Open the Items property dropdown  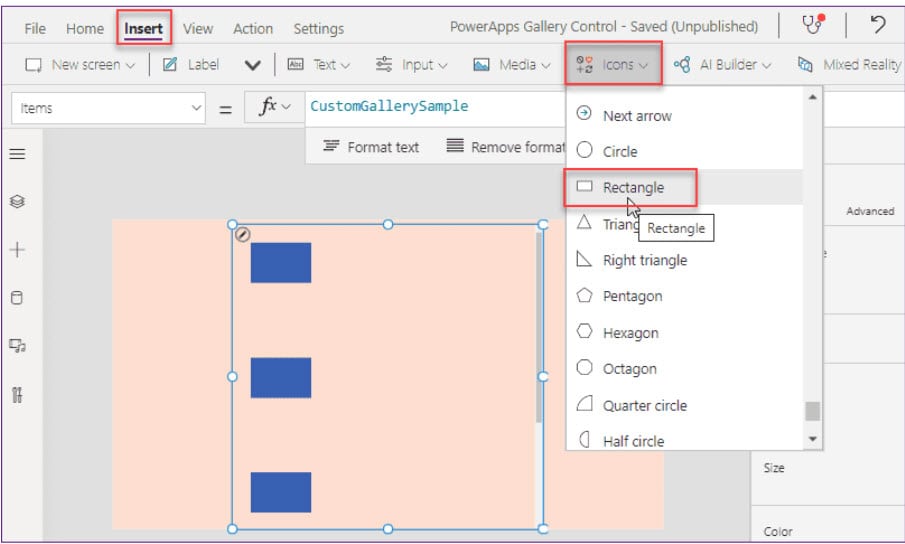click(109, 108)
